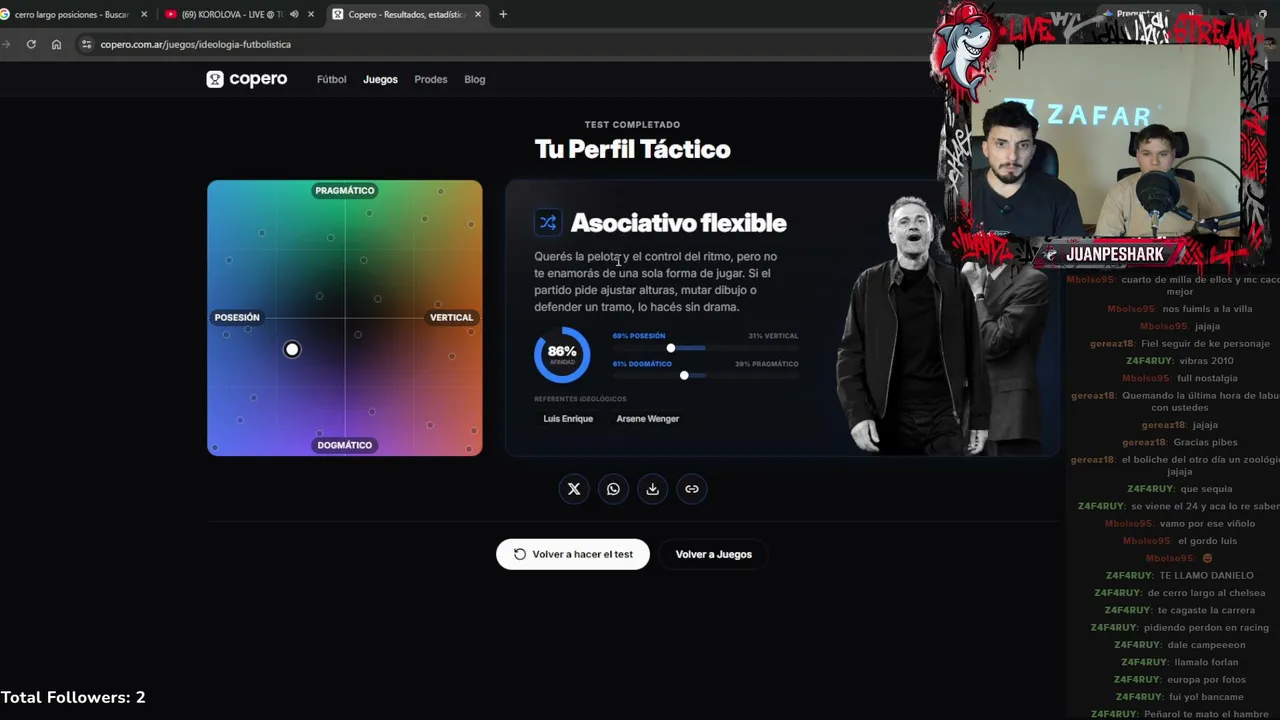Open the Juegos menu
1280x720 pixels.
380,79
